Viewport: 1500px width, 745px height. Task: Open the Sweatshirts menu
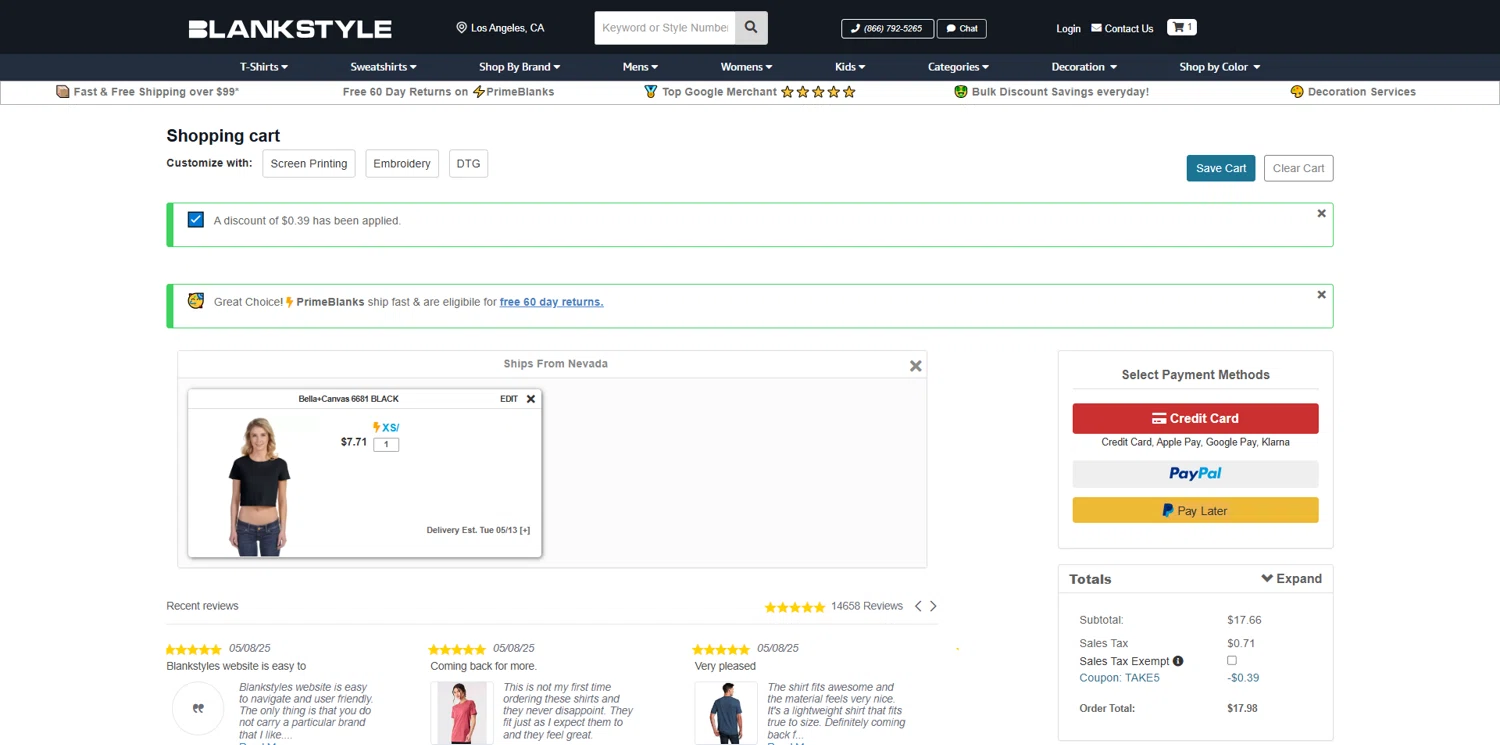click(383, 67)
